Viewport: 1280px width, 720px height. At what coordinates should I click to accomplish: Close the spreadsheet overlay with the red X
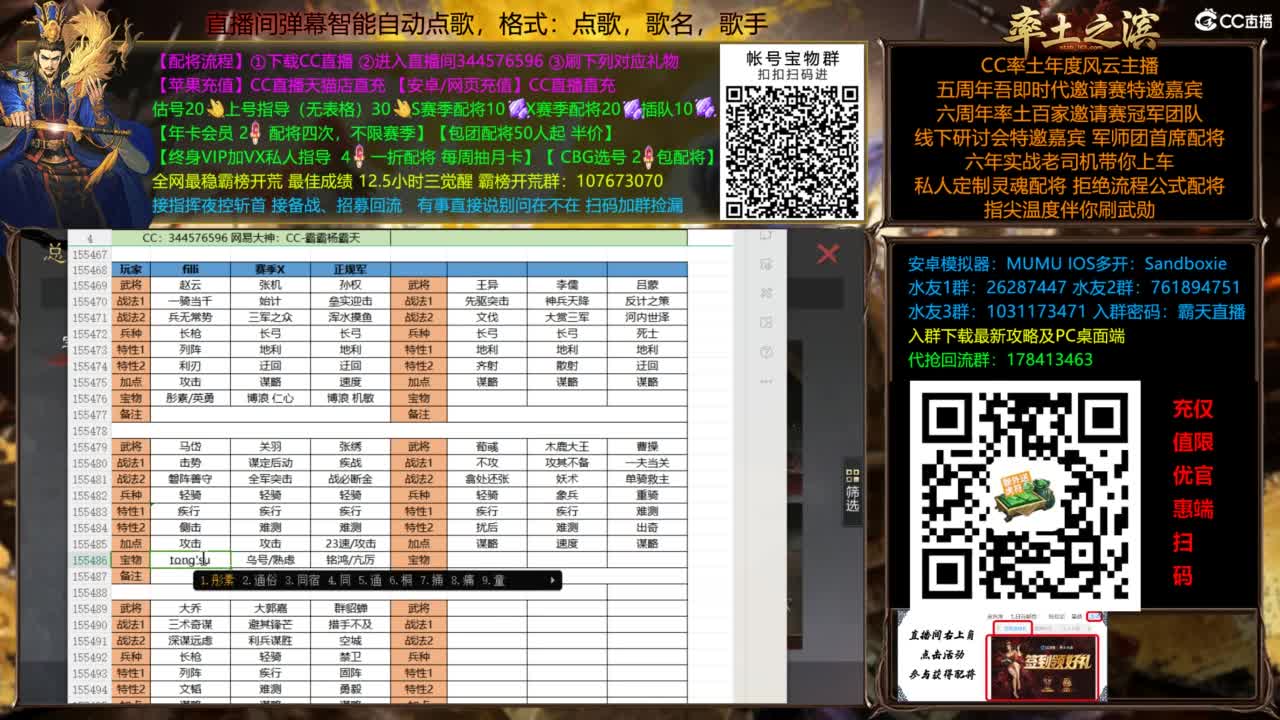pyautogui.click(x=828, y=255)
